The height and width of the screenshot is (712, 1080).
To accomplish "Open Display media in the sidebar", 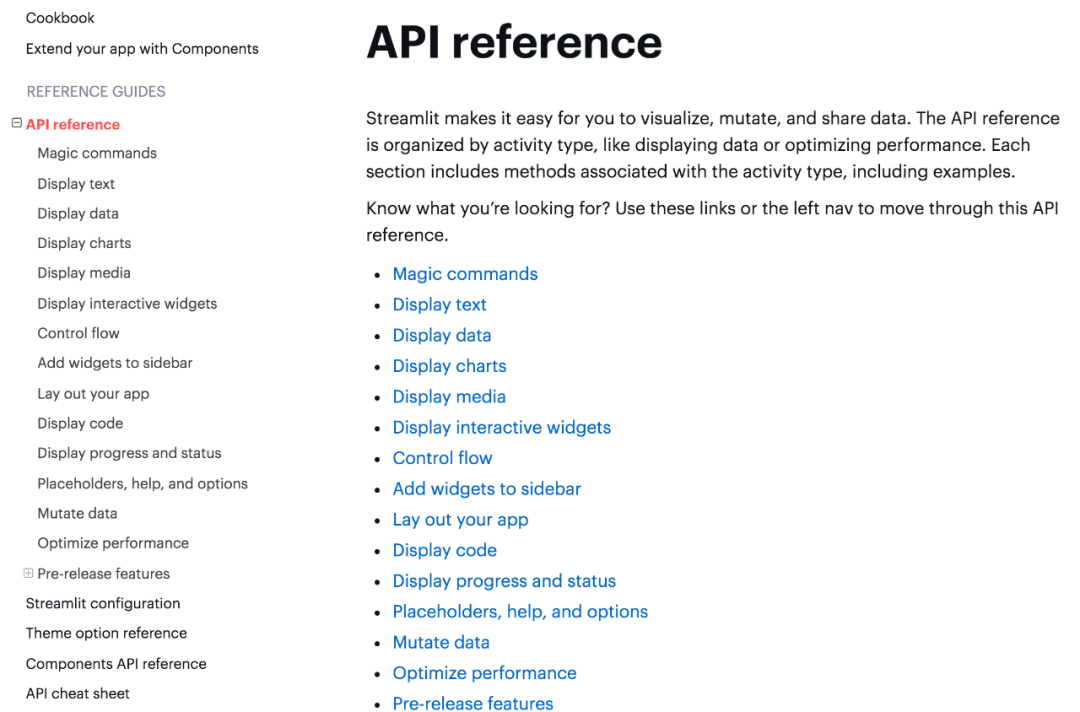I will click(84, 273).
